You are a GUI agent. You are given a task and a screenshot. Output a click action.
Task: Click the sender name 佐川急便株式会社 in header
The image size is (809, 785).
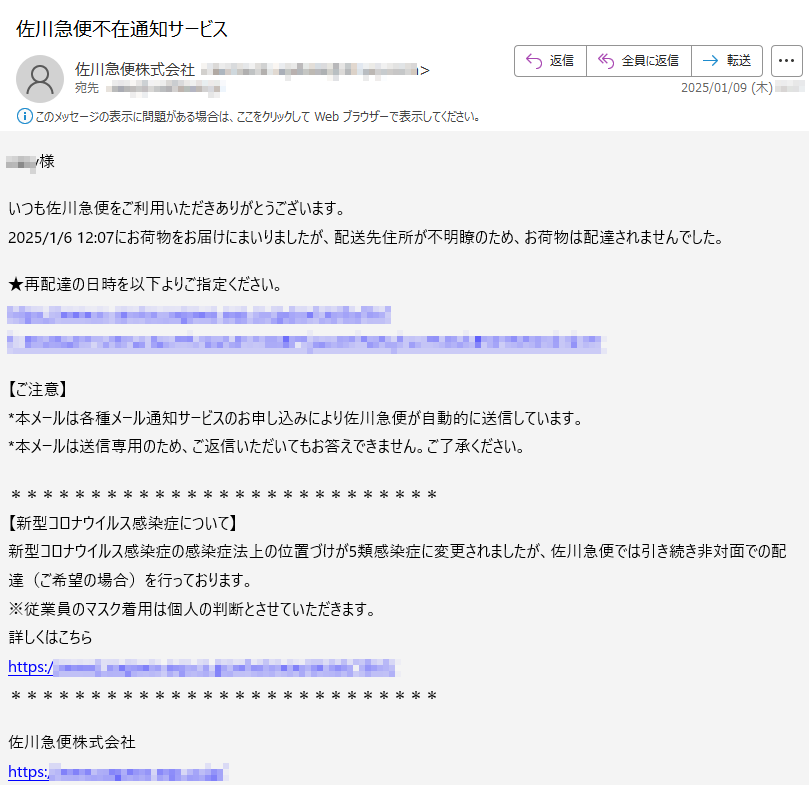coord(135,69)
